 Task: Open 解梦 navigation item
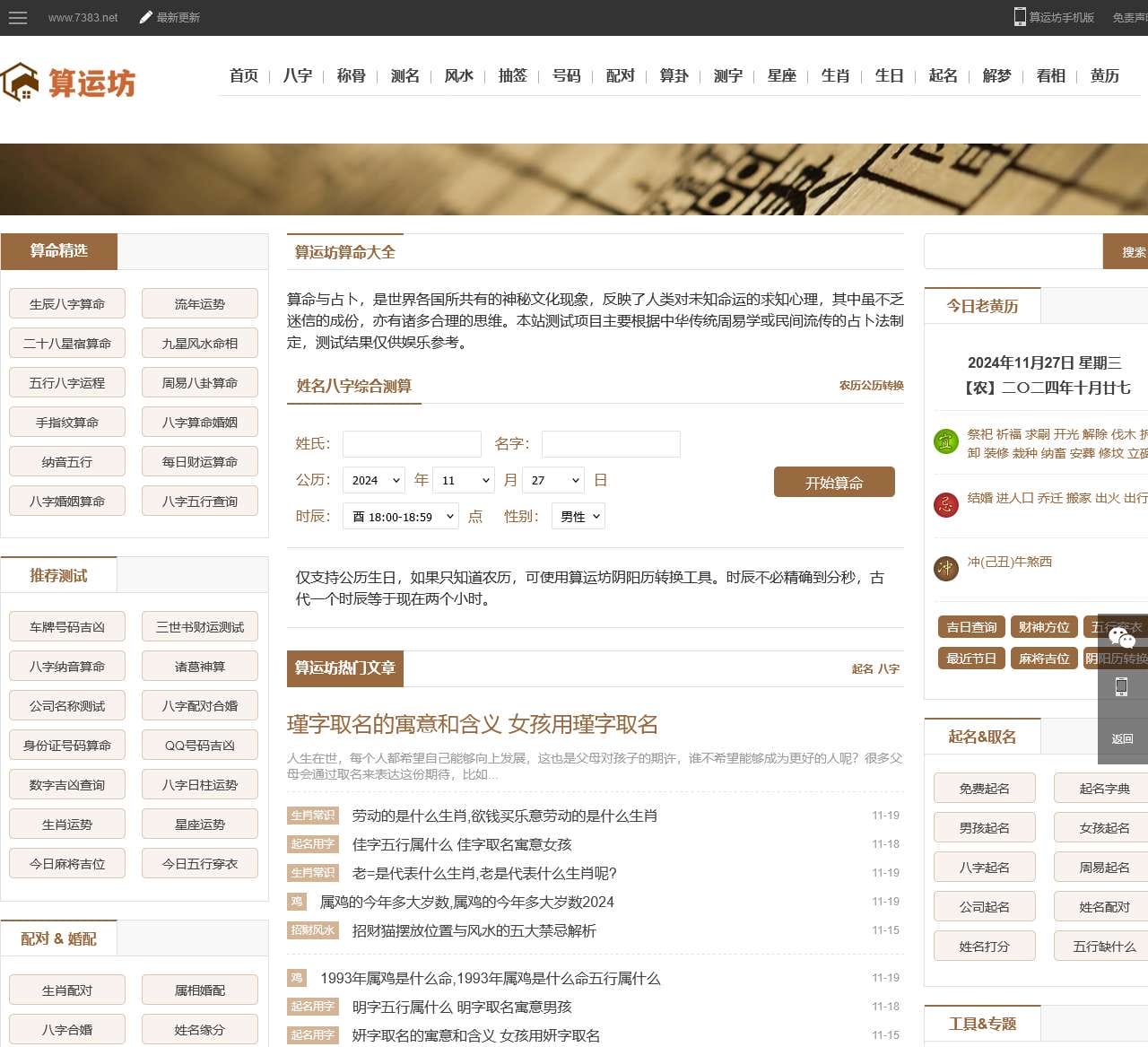997,75
